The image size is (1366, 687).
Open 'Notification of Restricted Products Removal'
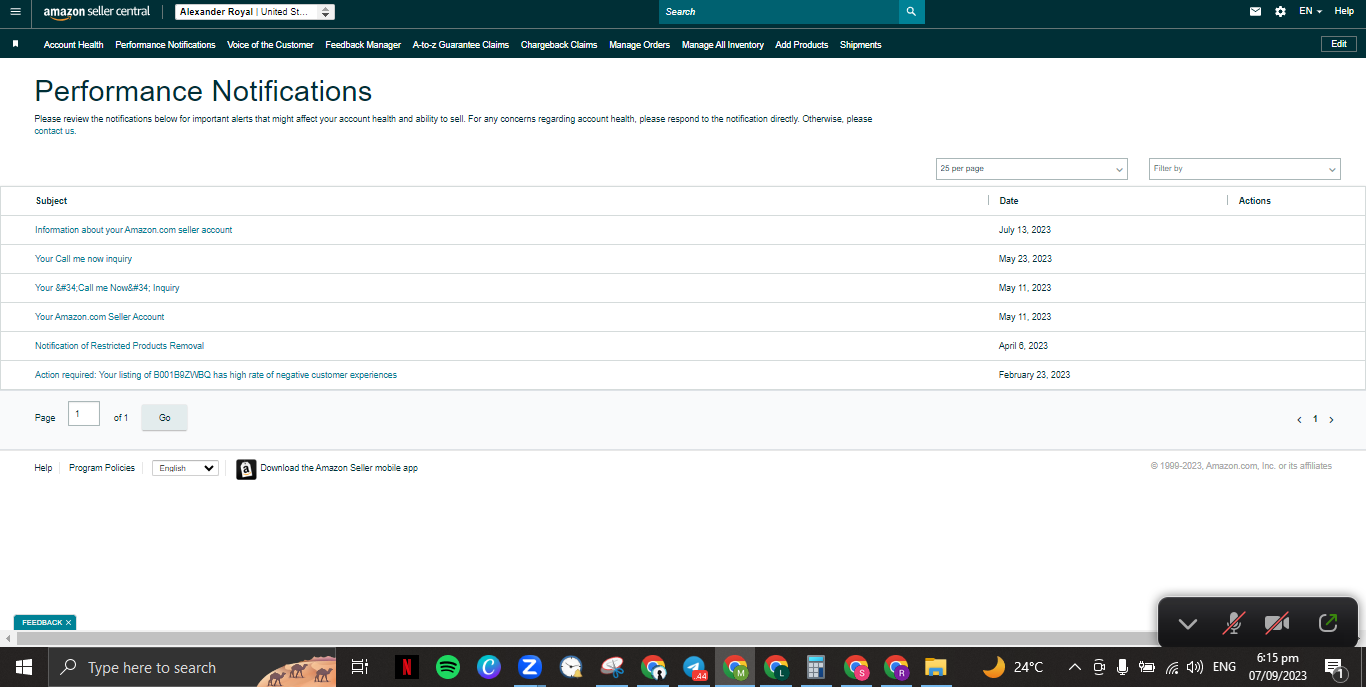point(119,346)
